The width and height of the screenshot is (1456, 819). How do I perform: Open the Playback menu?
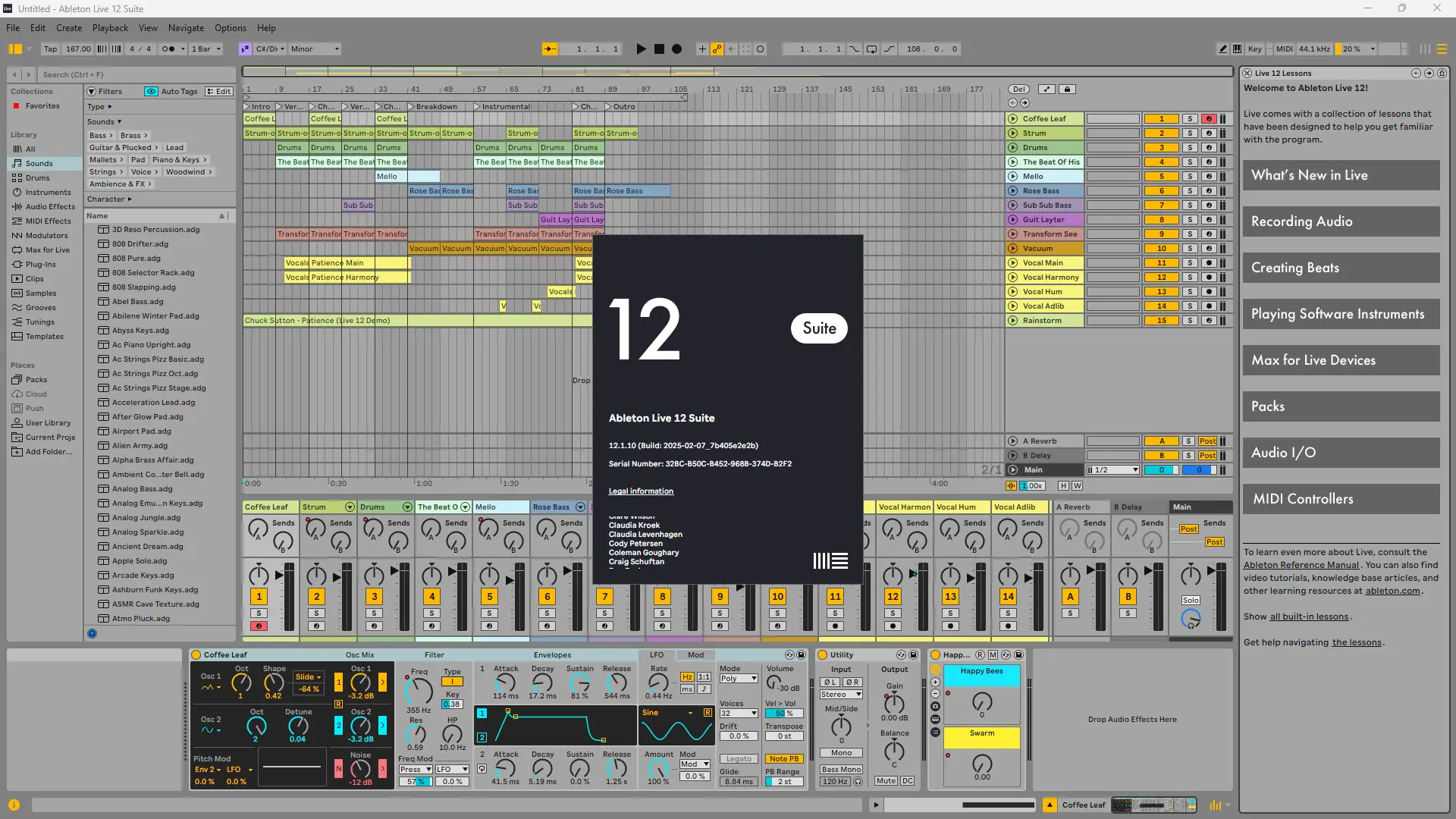pyautogui.click(x=110, y=28)
